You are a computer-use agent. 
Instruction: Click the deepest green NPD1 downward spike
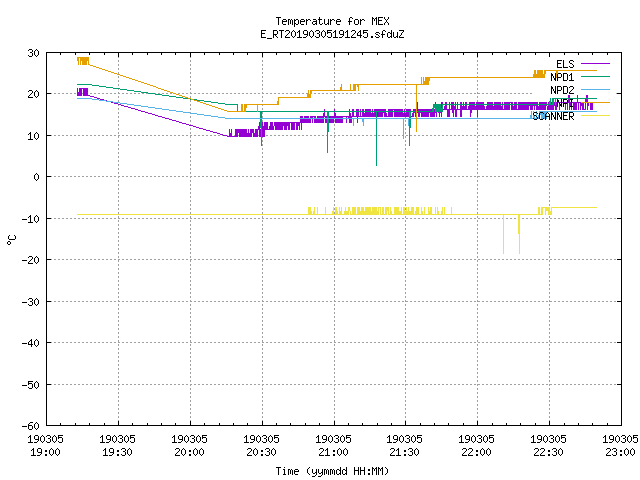tap(376, 141)
